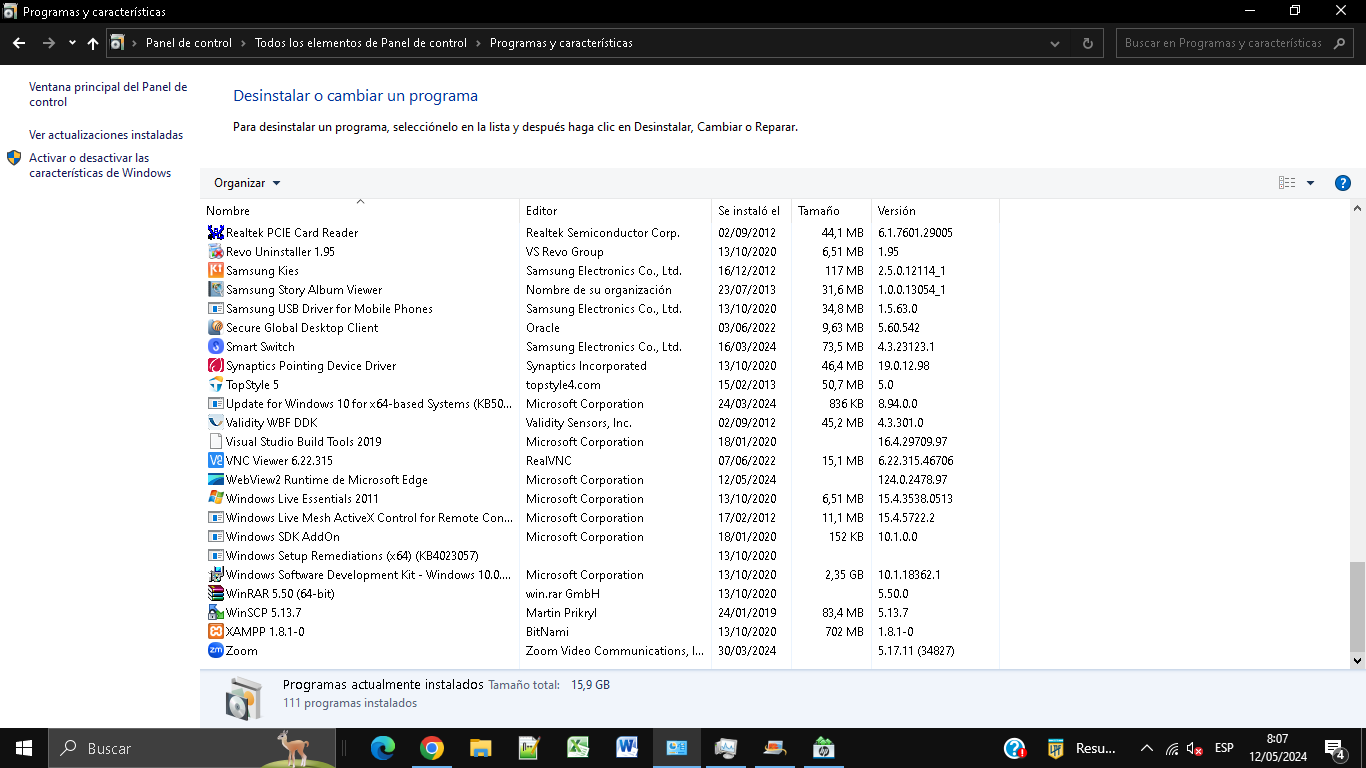This screenshot has height=768, width=1366.
Task: Sort the list by the Editor column
Action: (615, 211)
